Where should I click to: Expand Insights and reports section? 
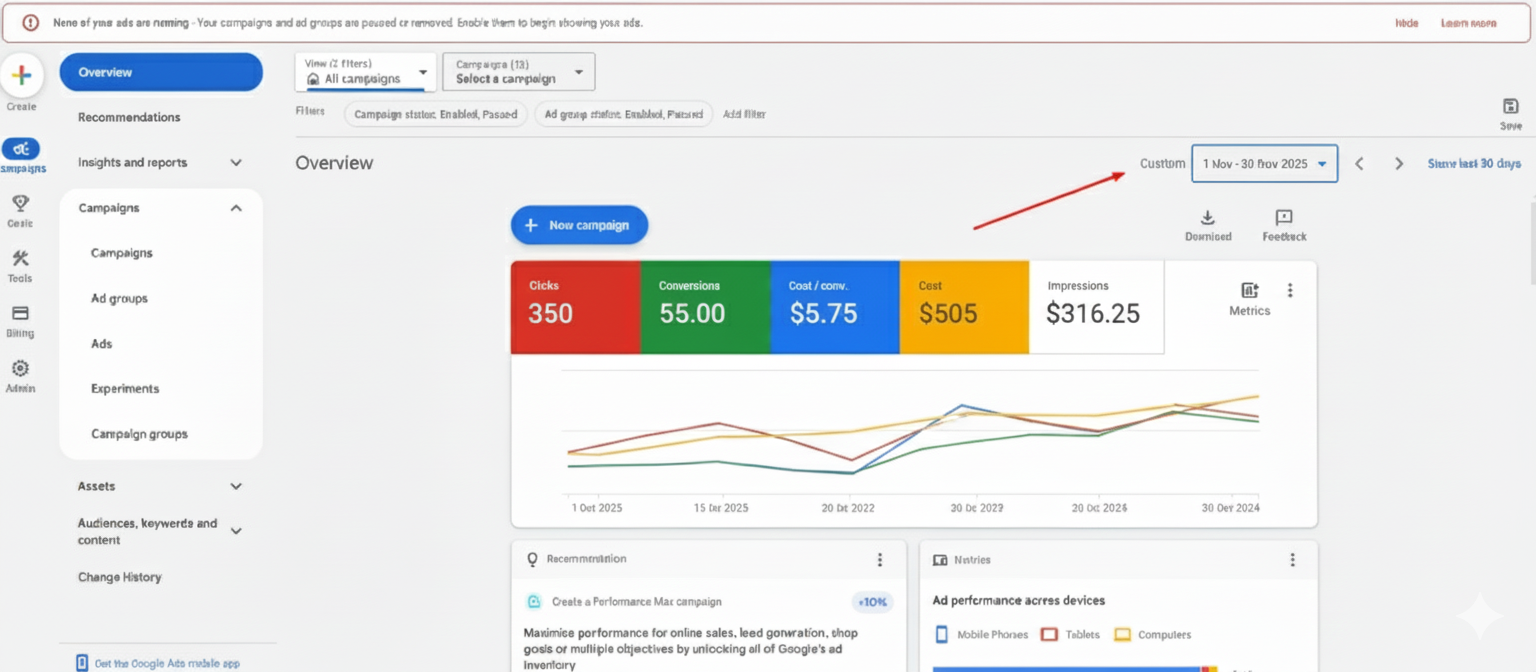[x=160, y=163]
